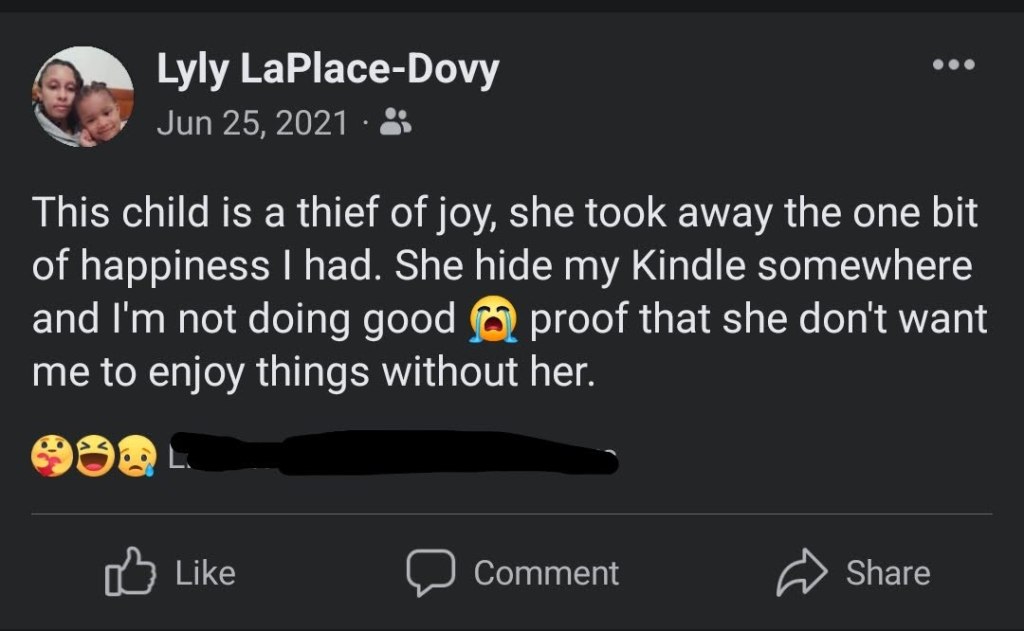Open Lyly LaPlace-Dovy's profile picture
This screenshot has height=631, width=1024.
tap(83, 97)
